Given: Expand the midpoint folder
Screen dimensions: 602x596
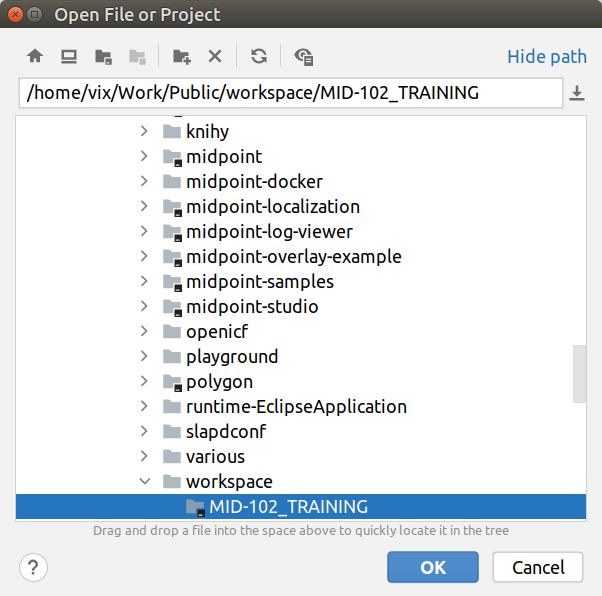Looking at the screenshot, I should [144, 156].
